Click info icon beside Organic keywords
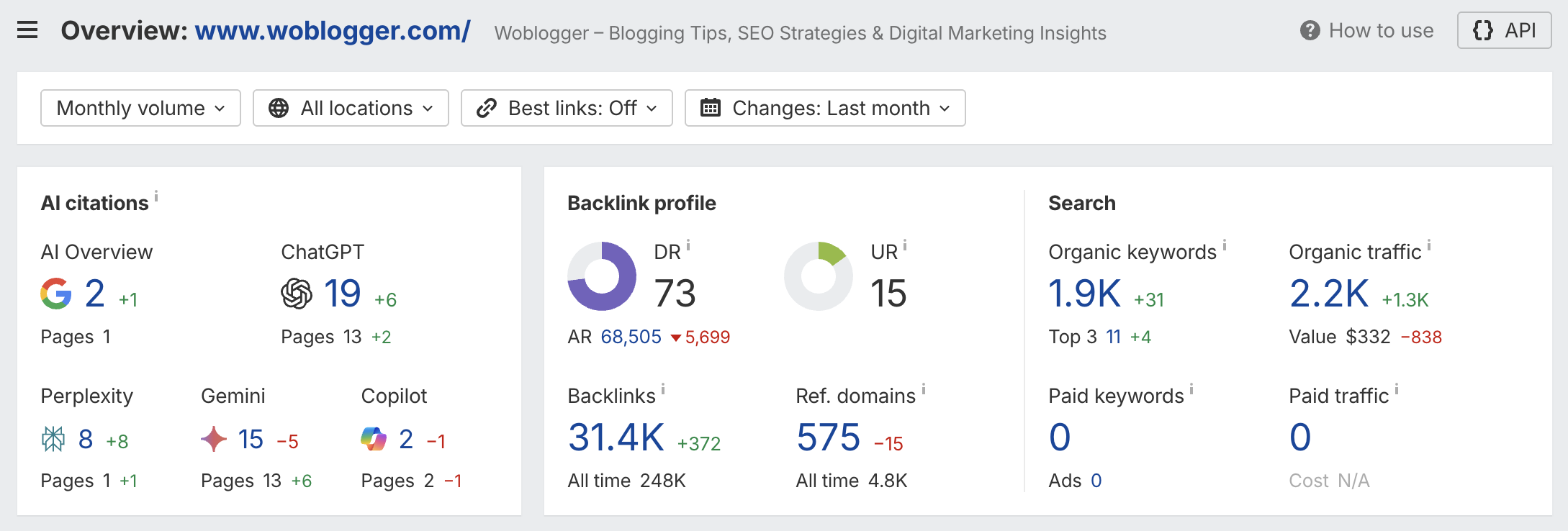 click(1225, 245)
